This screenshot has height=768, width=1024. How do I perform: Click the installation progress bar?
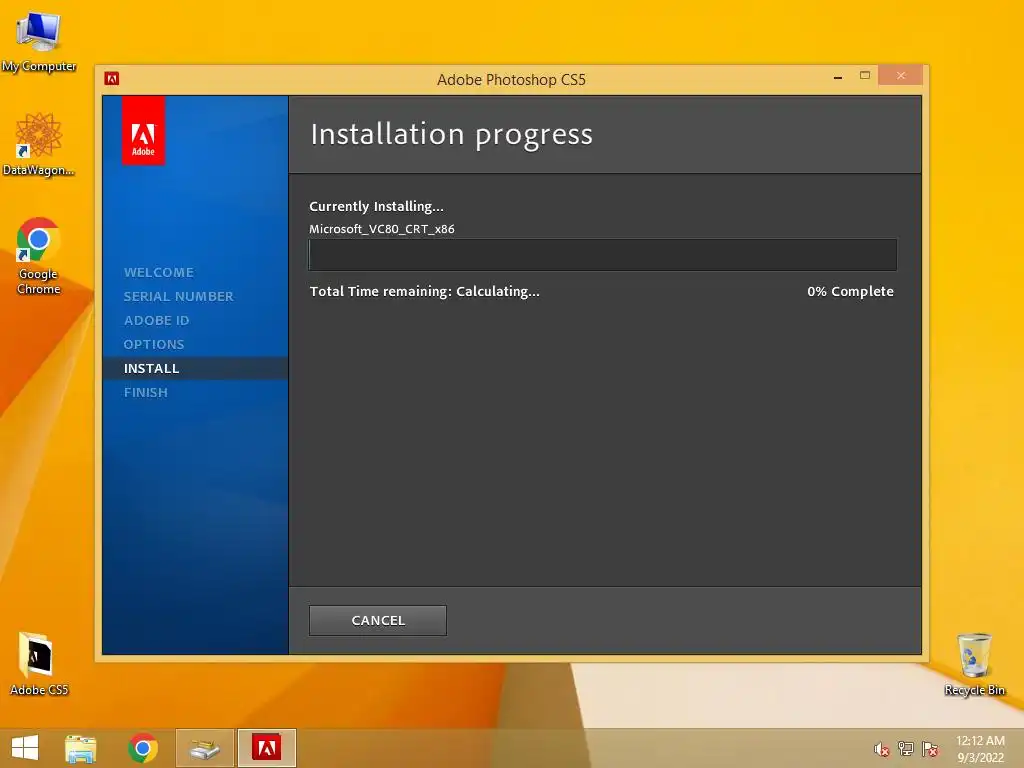point(602,255)
